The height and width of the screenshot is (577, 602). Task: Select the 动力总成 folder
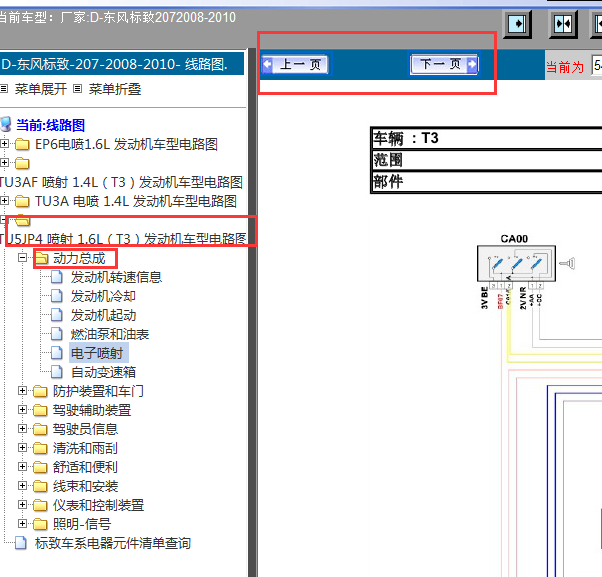(x=79, y=258)
